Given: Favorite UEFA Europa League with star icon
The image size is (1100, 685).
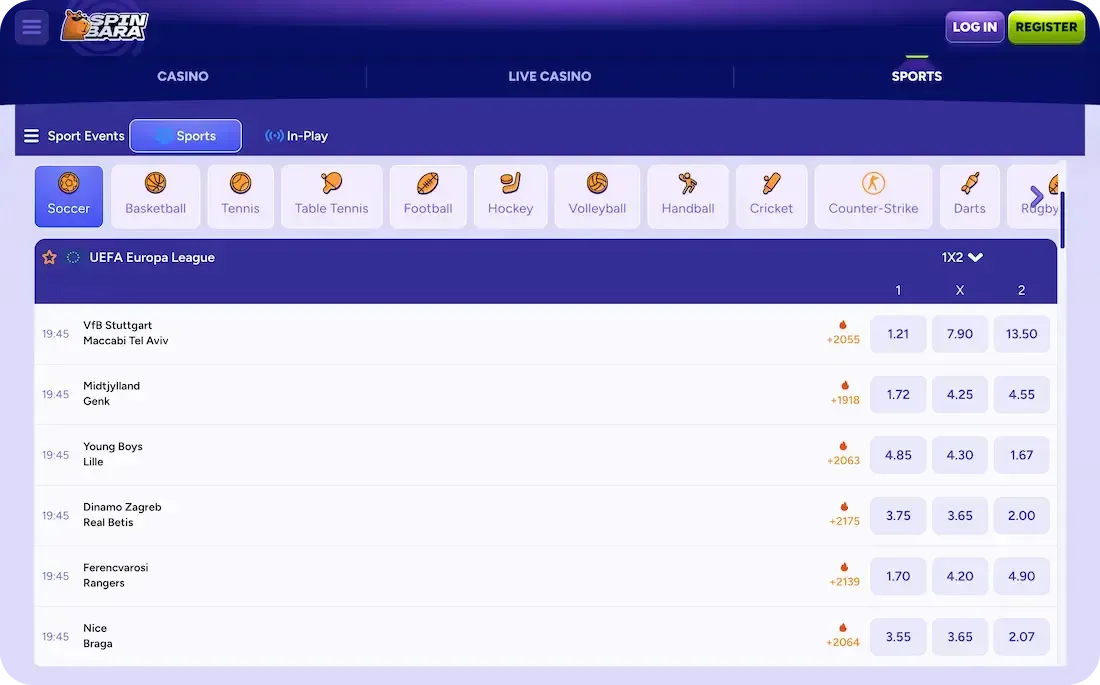Looking at the screenshot, I should [49, 258].
